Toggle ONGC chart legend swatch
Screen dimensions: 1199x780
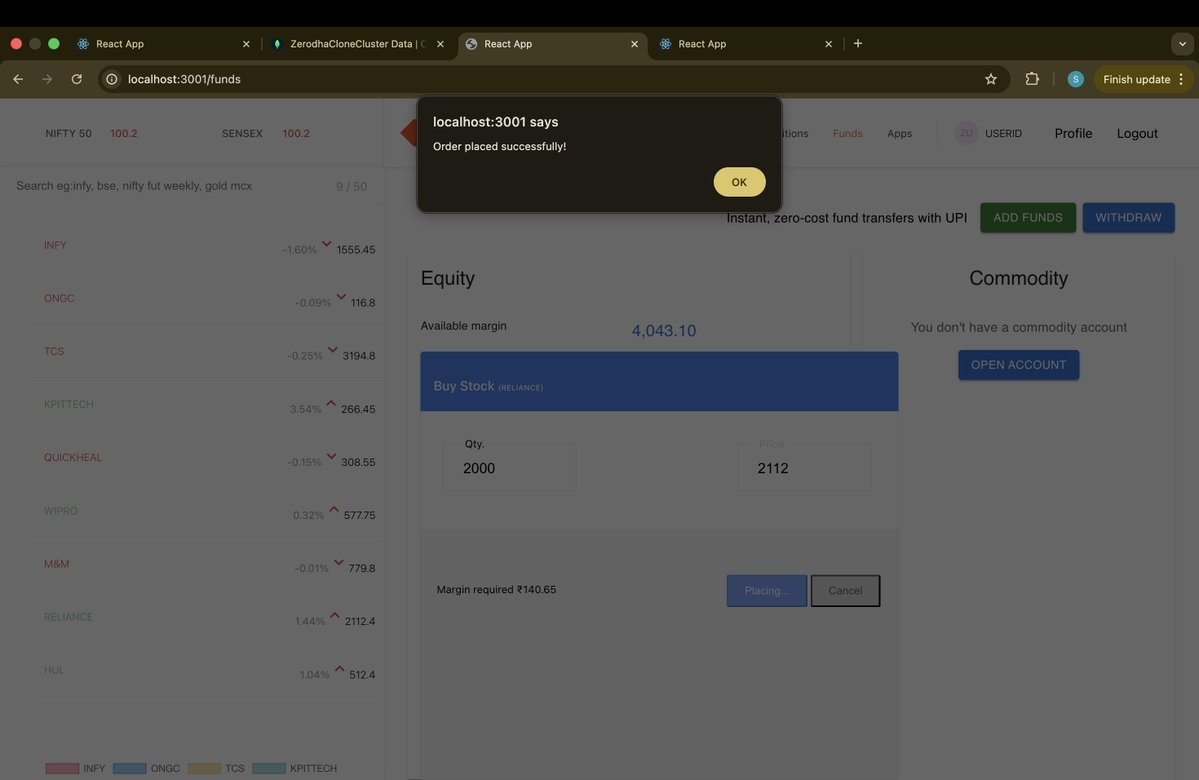click(x=129, y=768)
